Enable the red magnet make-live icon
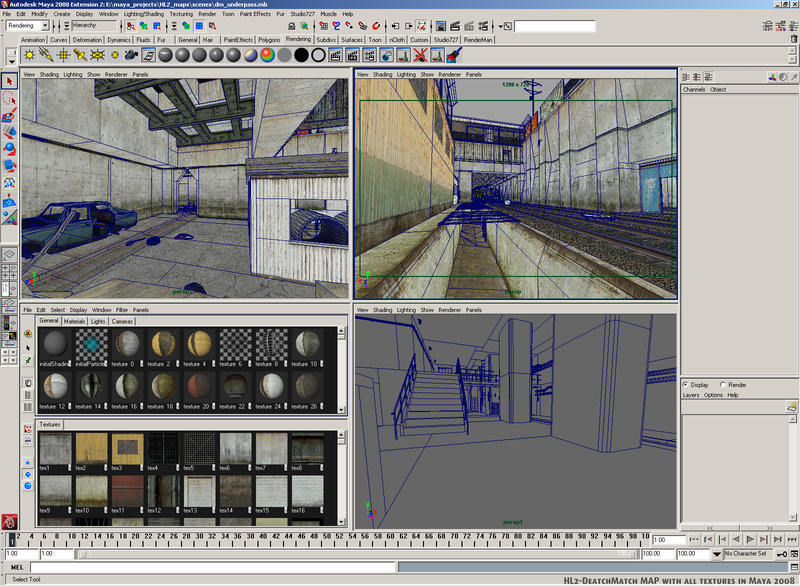 376,26
